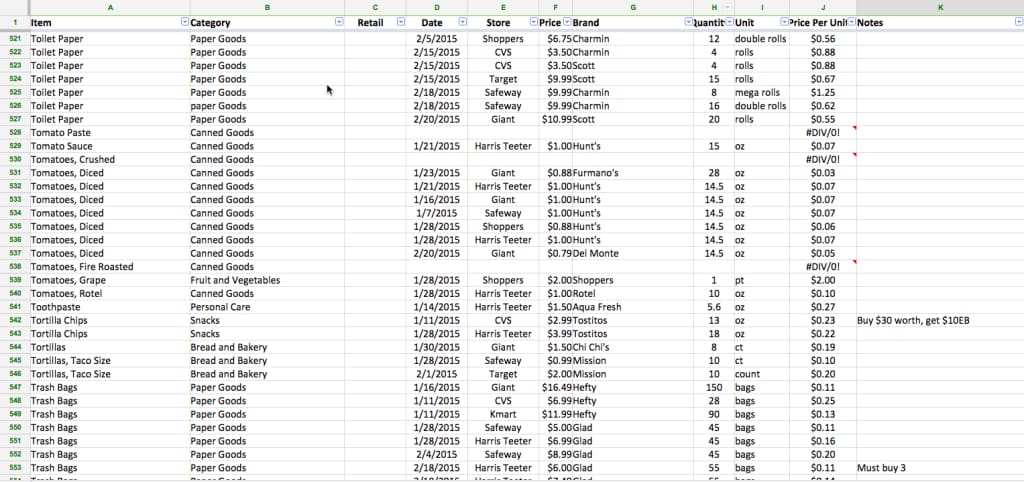Select column C header
The height and width of the screenshot is (482, 1024).
click(376, 7)
